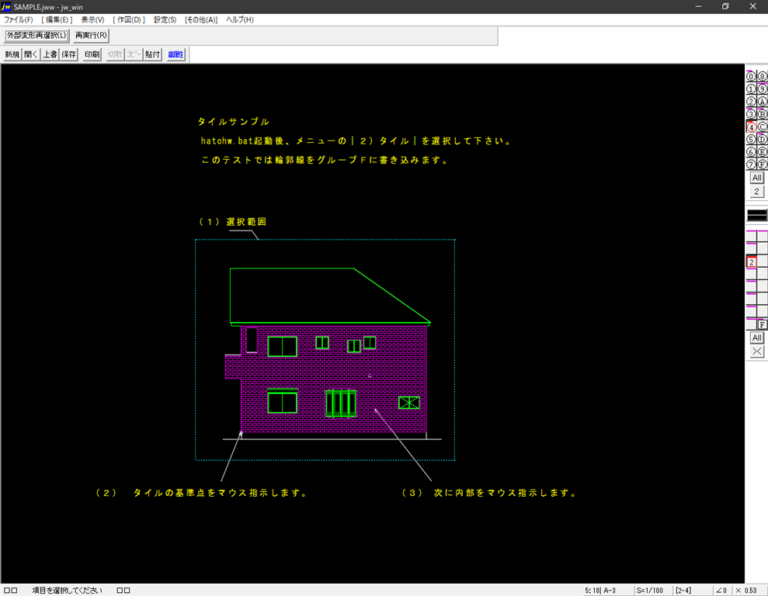Click the 印刷 (Print) toolbar button
This screenshot has height=596, width=768.
92,55
